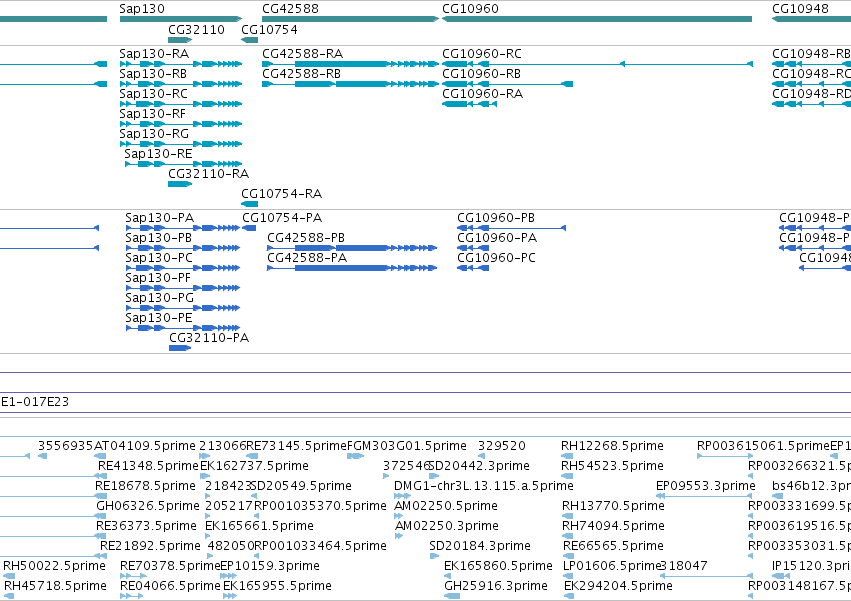Click the CG10960-RA transcript label
The image size is (851, 601).
pos(482,94)
